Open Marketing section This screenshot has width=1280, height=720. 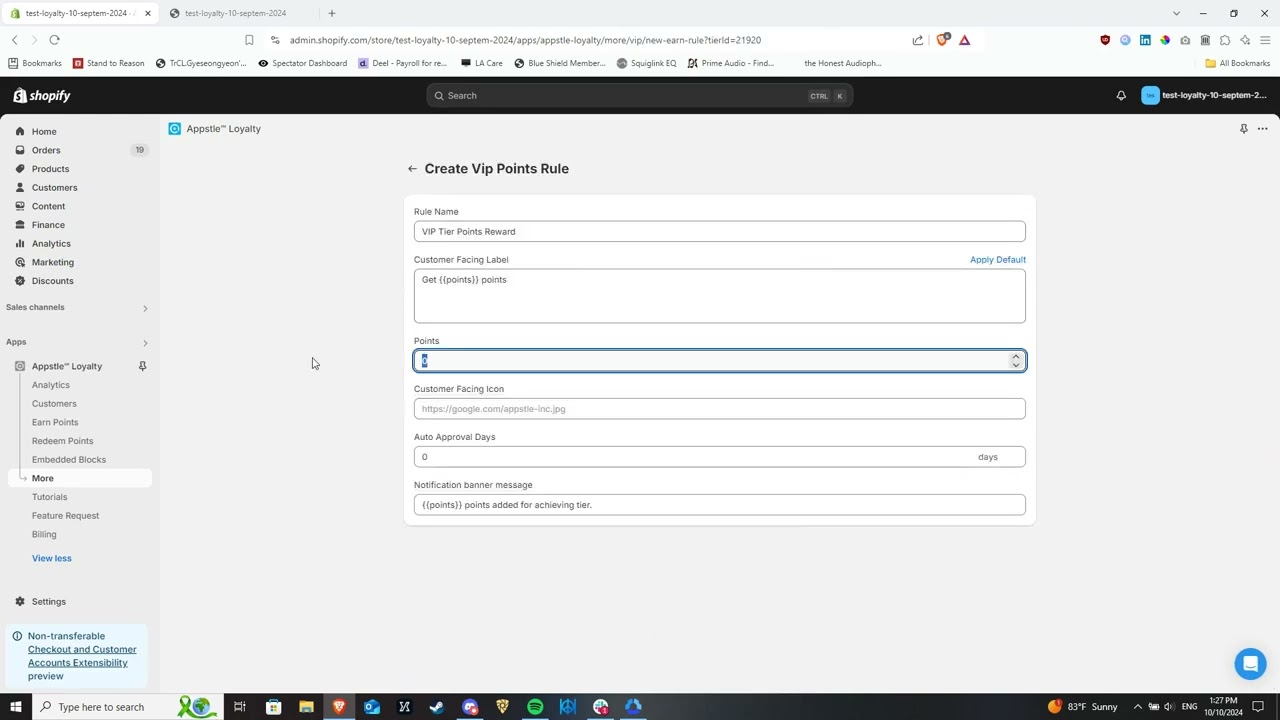pyautogui.click(x=52, y=262)
